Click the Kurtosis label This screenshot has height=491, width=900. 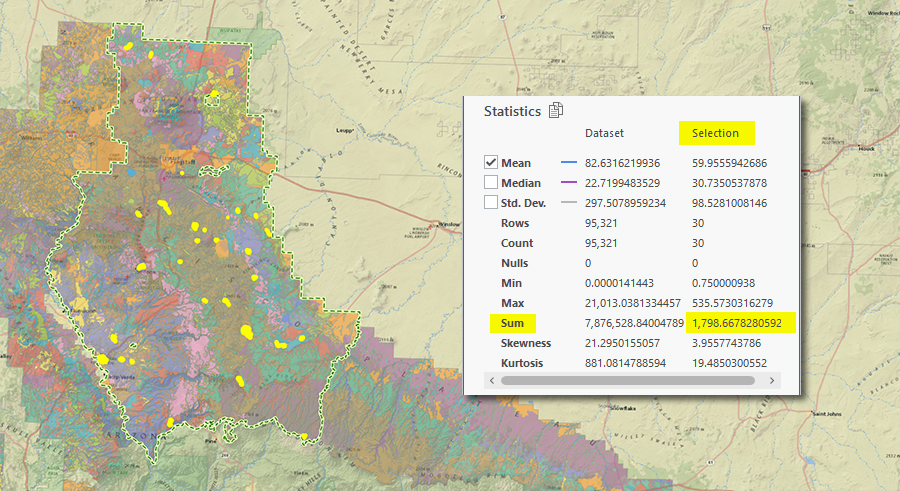point(521,363)
